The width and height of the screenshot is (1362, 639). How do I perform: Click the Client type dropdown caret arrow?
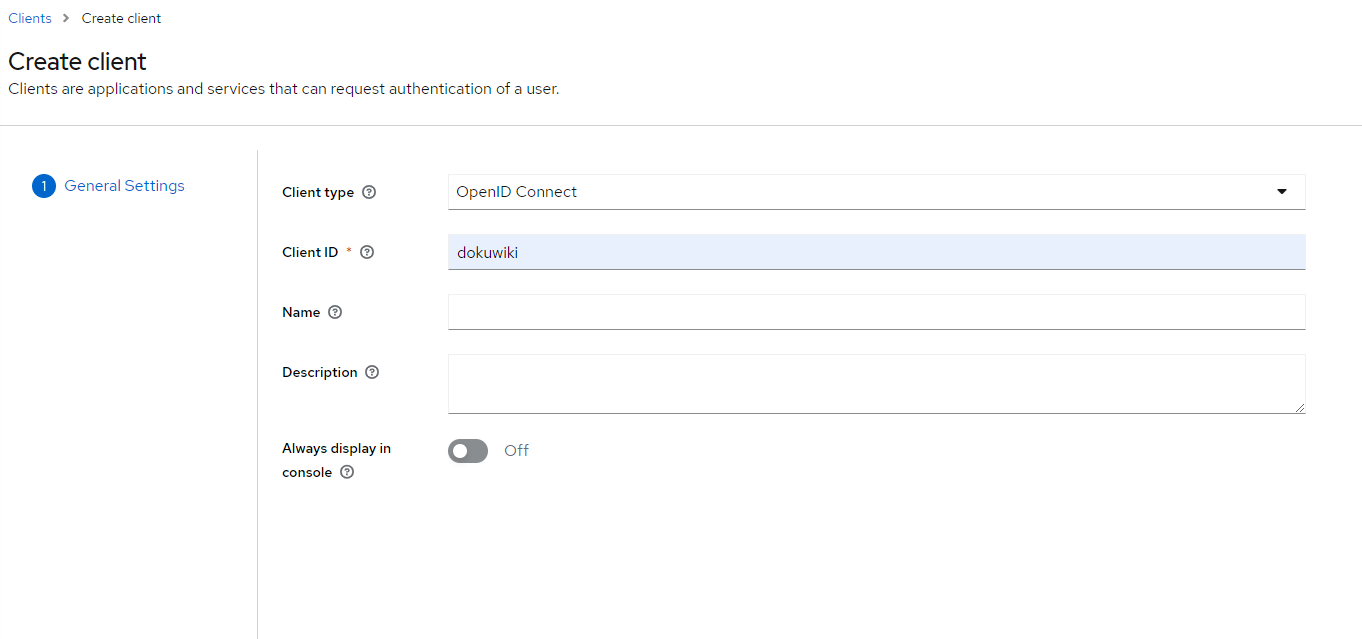tap(1282, 192)
